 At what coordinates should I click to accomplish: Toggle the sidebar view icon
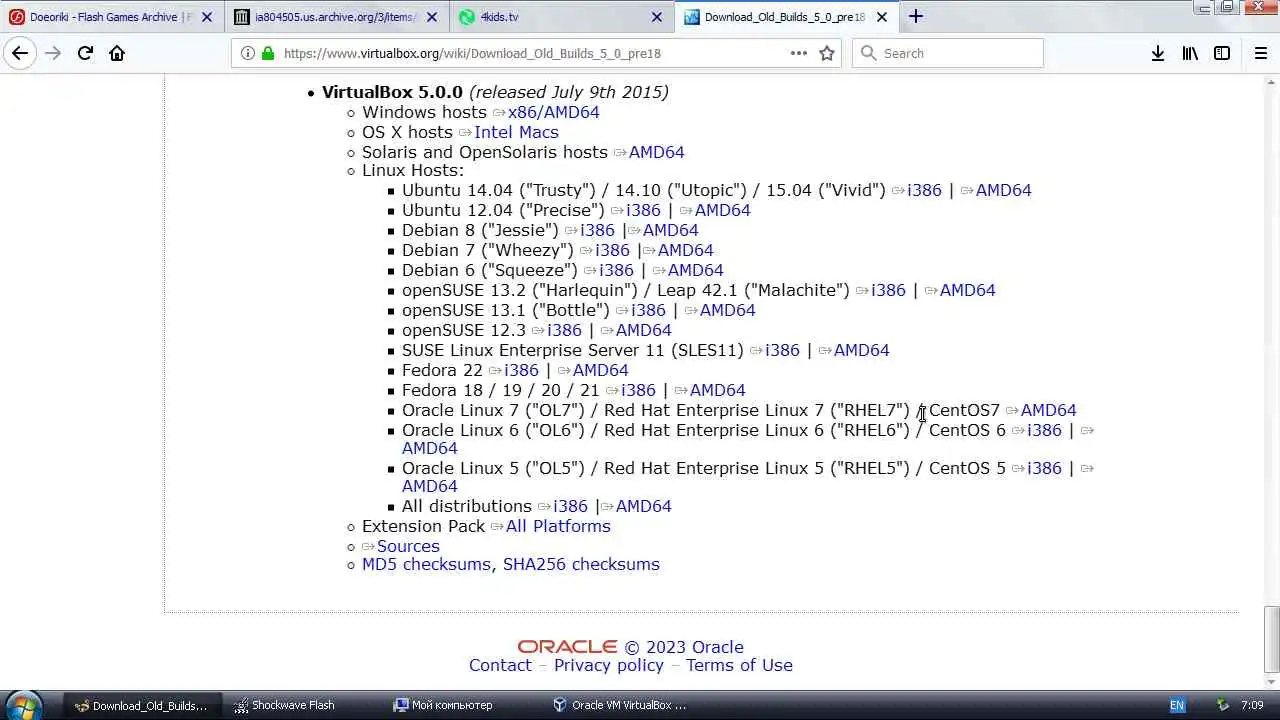coord(1222,53)
